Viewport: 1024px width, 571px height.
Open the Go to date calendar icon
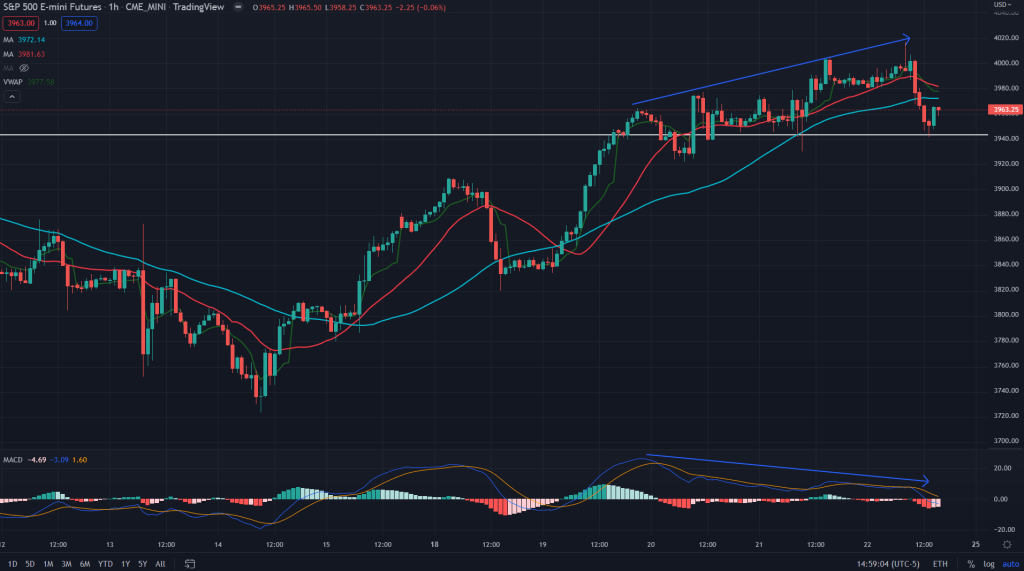[189, 564]
